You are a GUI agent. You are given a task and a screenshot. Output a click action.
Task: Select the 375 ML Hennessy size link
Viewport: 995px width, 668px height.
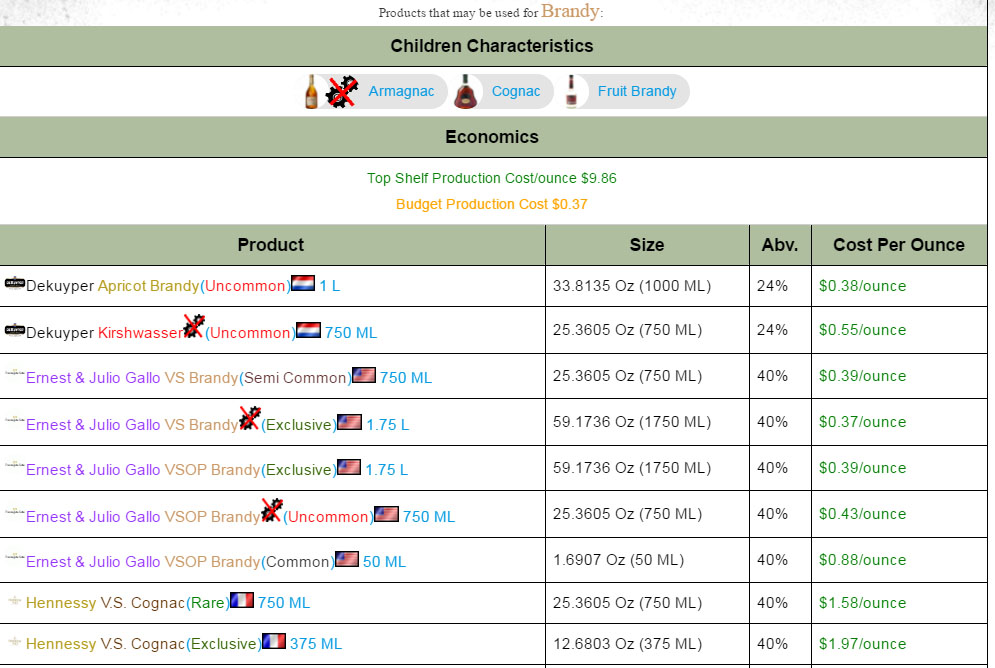click(x=315, y=644)
